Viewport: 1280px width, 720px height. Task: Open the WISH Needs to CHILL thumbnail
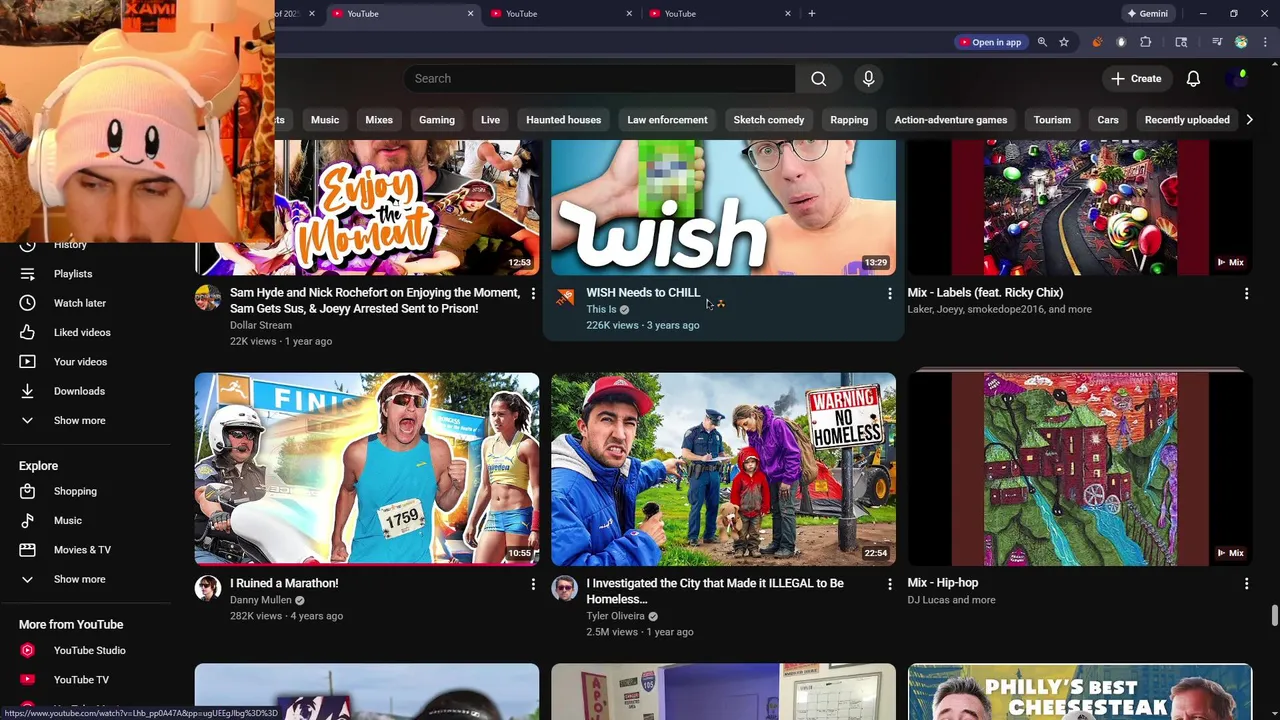[723, 208]
